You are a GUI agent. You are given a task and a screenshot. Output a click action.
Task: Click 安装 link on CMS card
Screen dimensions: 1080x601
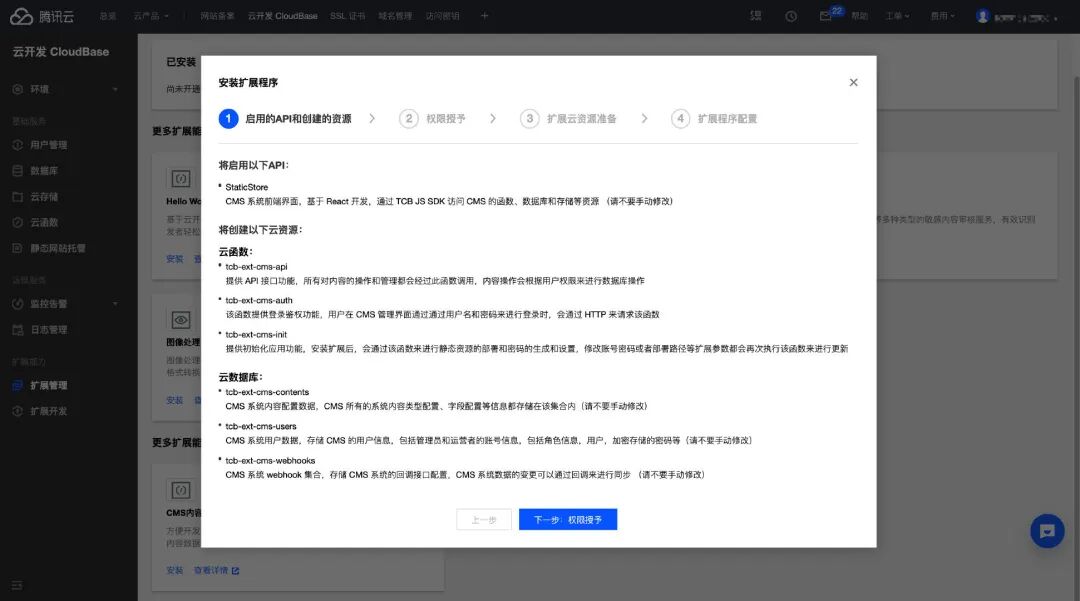point(175,570)
